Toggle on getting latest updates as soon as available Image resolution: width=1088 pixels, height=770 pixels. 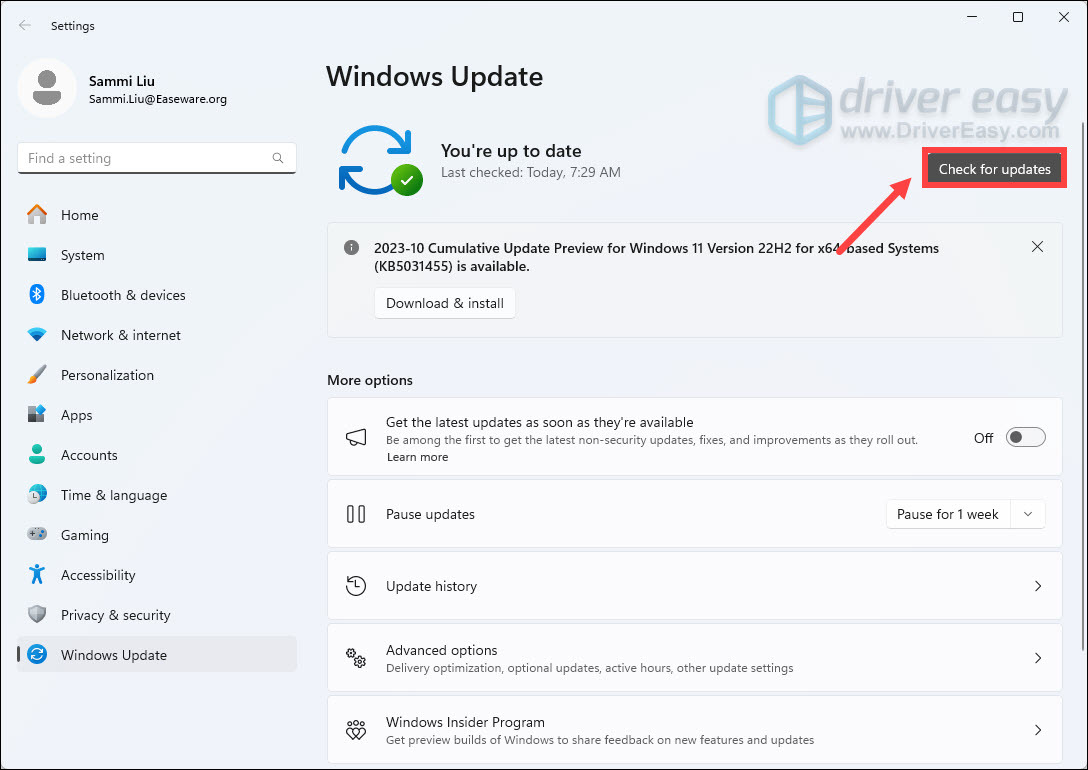1025,437
